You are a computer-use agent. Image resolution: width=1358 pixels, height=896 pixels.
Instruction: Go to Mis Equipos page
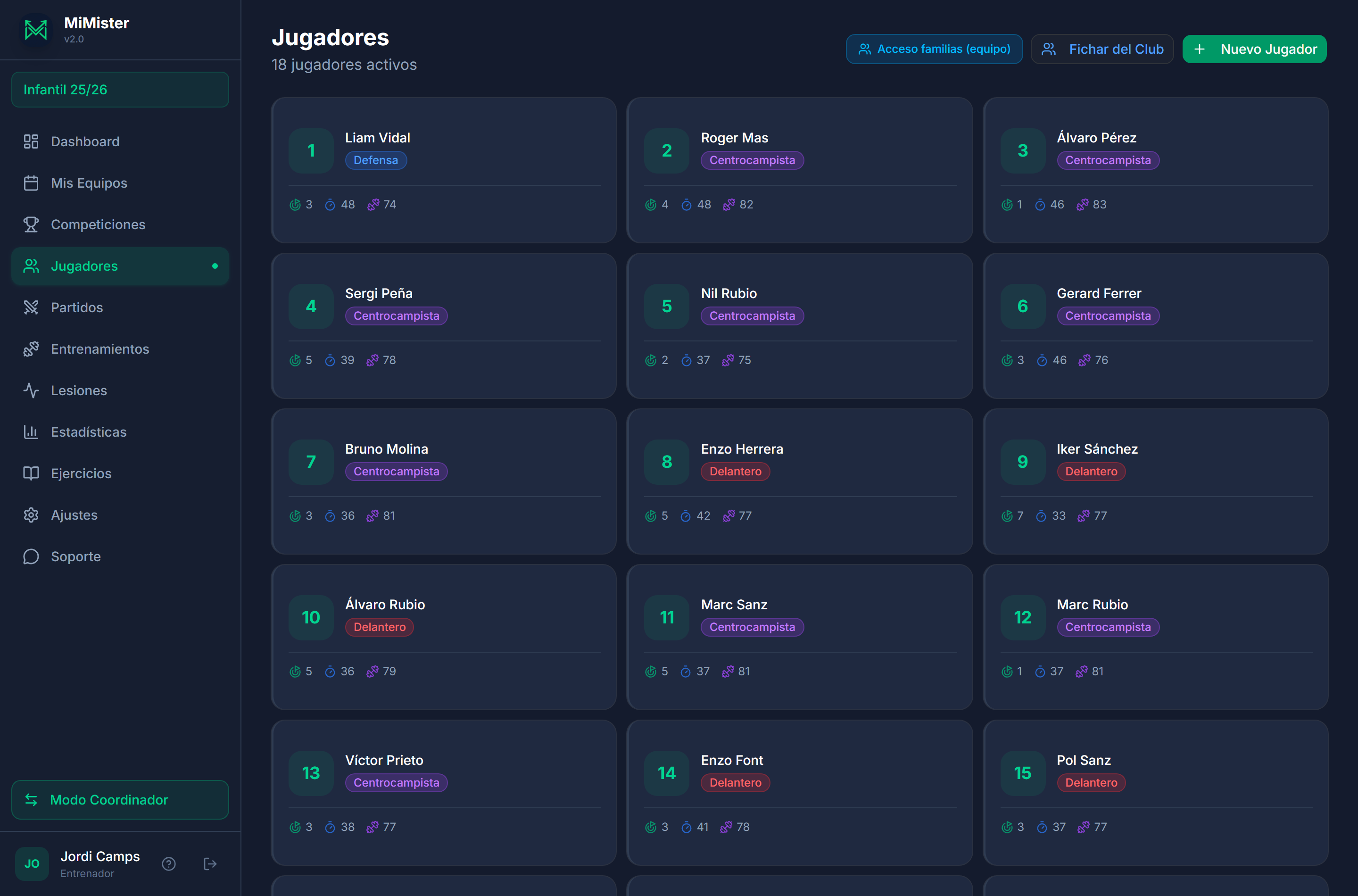[x=120, y=183]
